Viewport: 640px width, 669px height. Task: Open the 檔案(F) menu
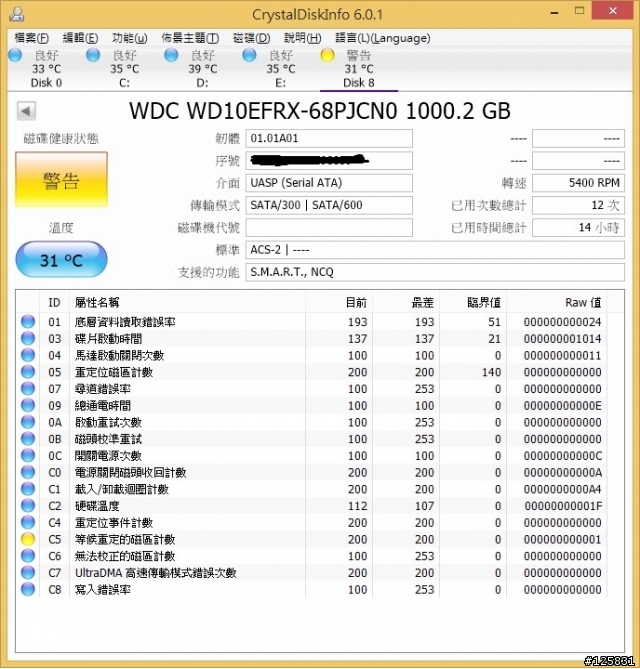31,38
